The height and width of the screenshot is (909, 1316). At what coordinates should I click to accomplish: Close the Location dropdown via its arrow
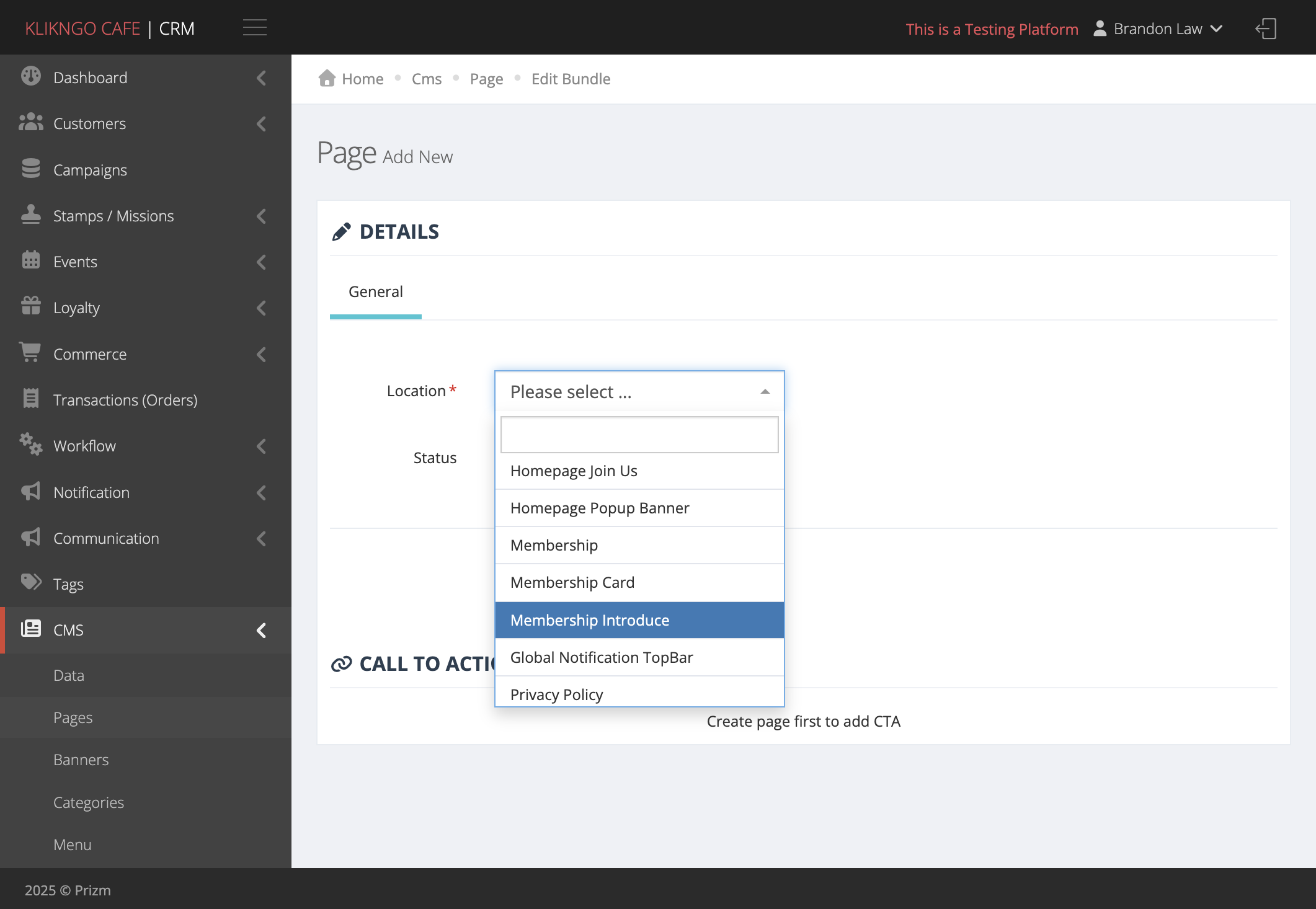coord(765,392)
